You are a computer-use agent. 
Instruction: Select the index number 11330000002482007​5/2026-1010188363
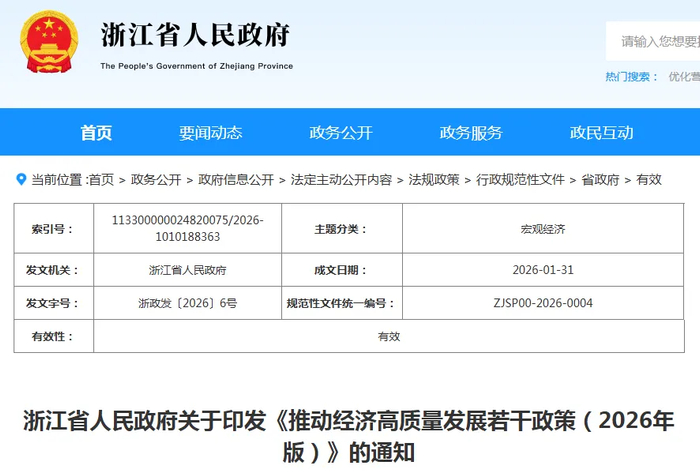pyautogui.click(x=188, y=228)
